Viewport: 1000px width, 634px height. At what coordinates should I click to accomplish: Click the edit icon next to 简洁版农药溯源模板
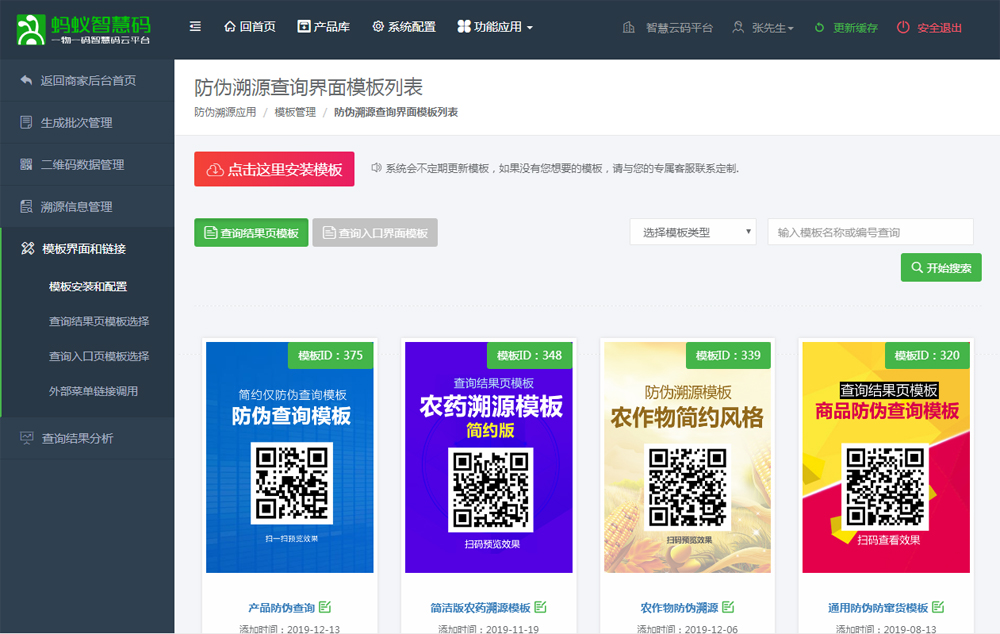541,607
